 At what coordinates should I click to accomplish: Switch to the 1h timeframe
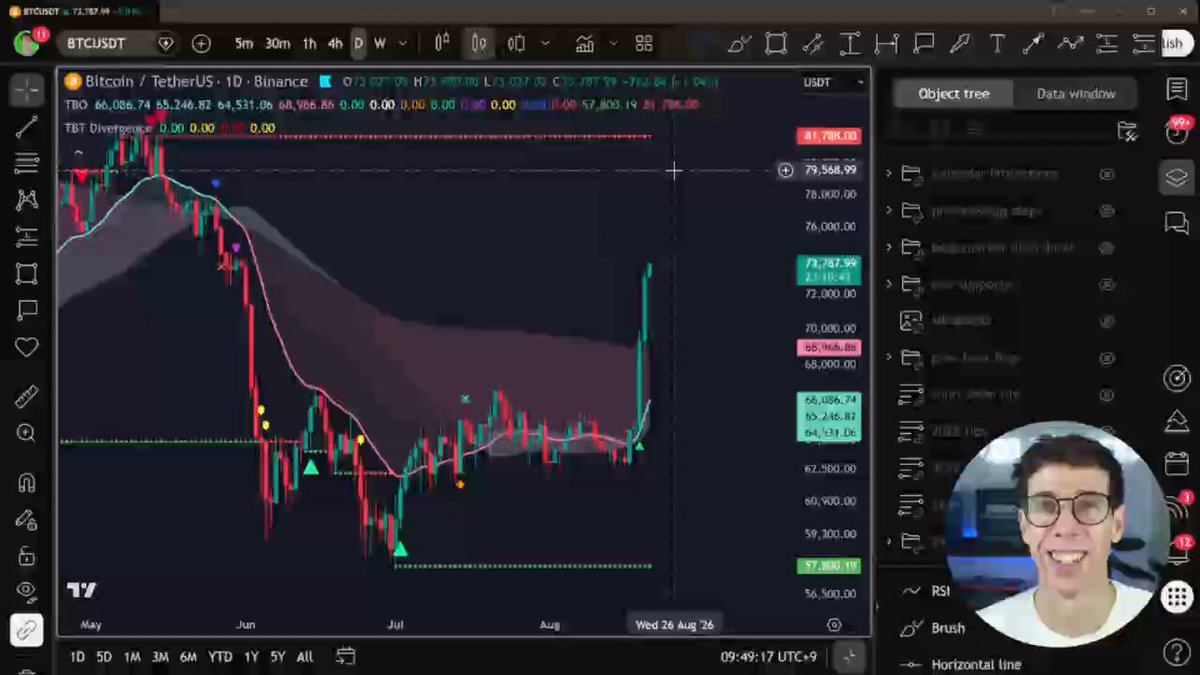[309, 44]
